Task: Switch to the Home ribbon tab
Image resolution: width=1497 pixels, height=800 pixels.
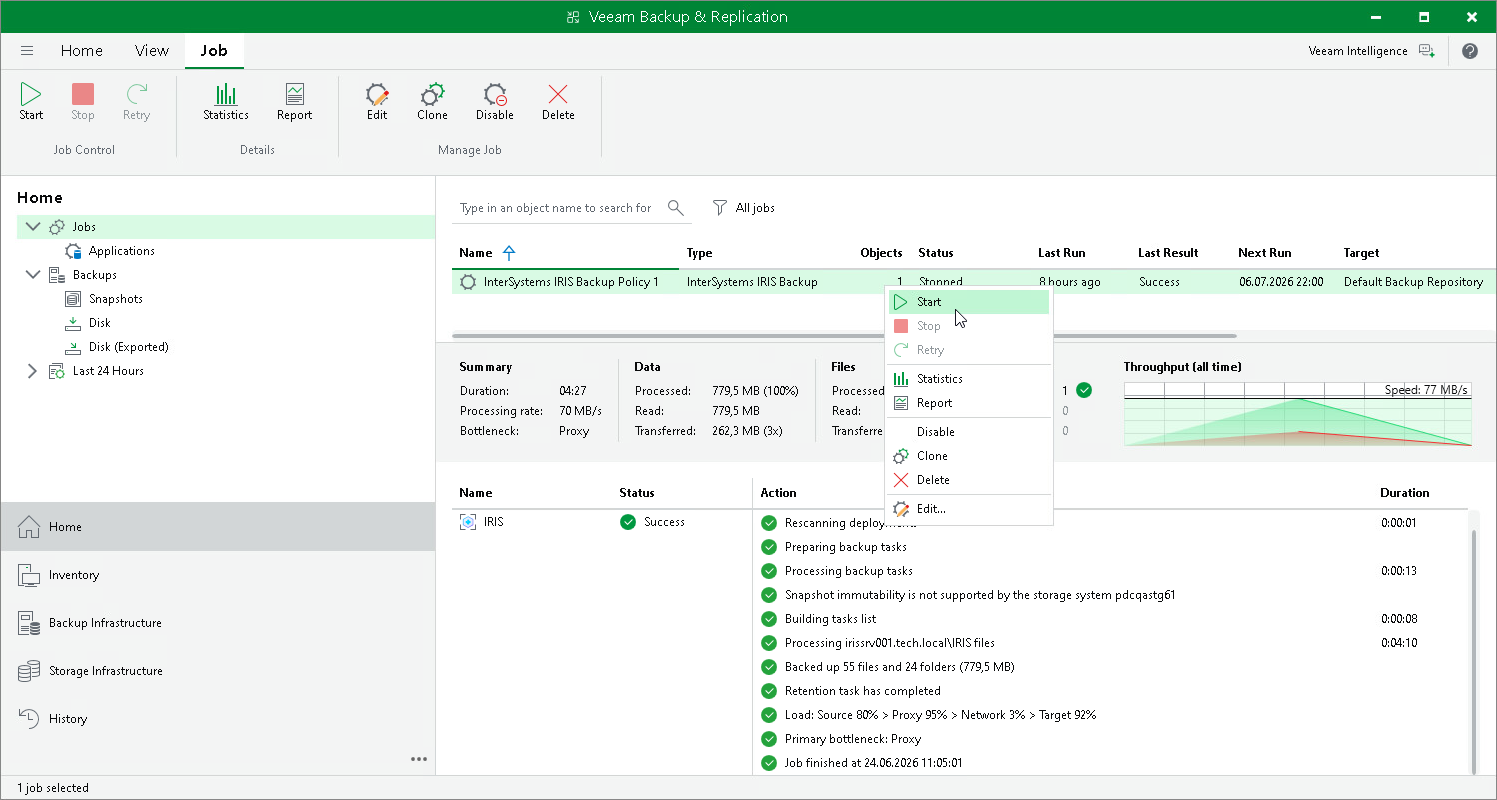Action: pos(81,51)
